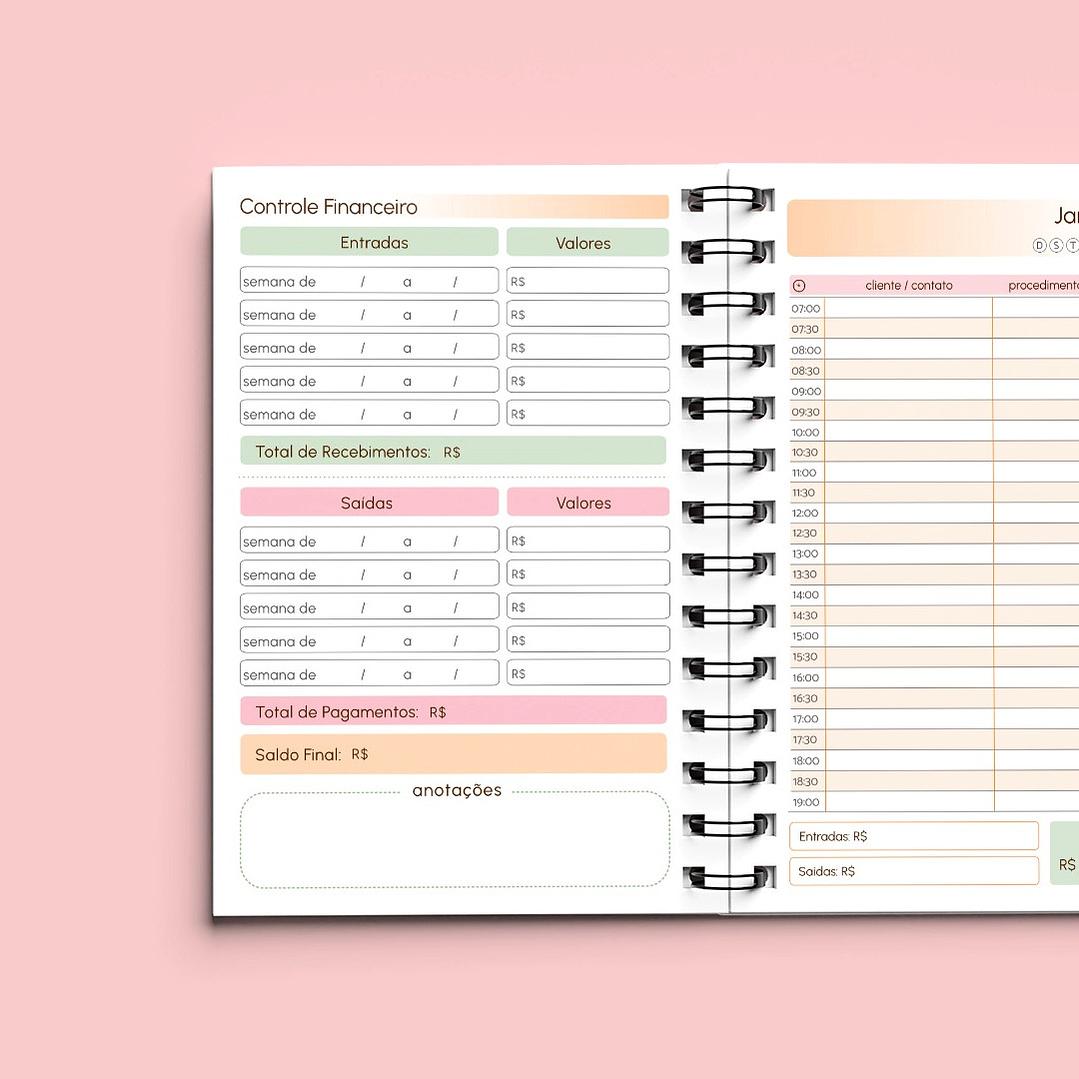
Task: Click the 'Saídas: R$' field below schedule
Action: [913, 871]
